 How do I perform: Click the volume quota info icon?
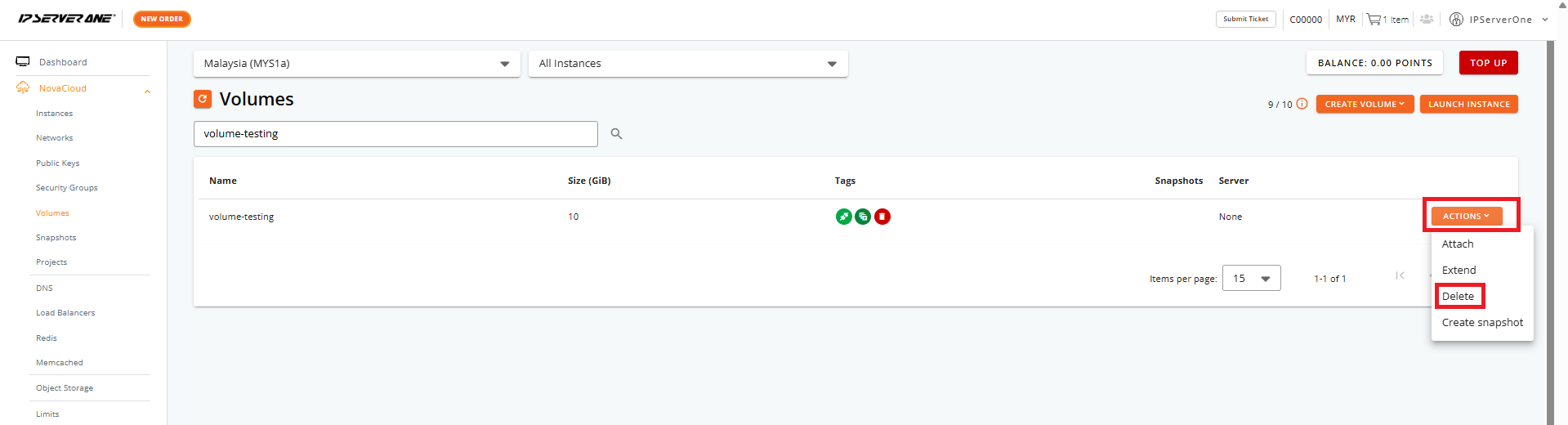click(x=1302, y=104)
